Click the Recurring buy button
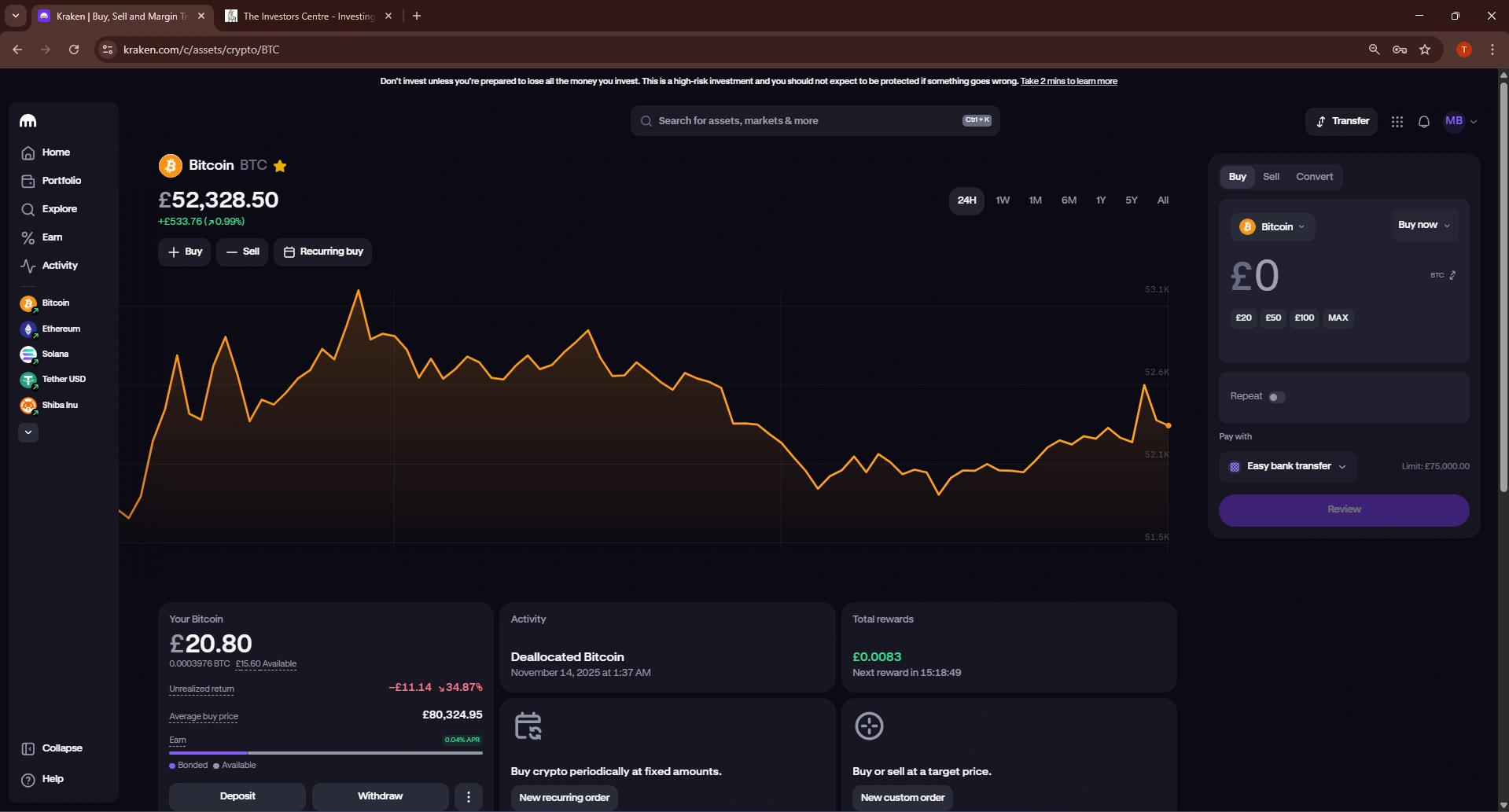The height and width of the screenshot is (812, 1509). (x=323, y=252)
